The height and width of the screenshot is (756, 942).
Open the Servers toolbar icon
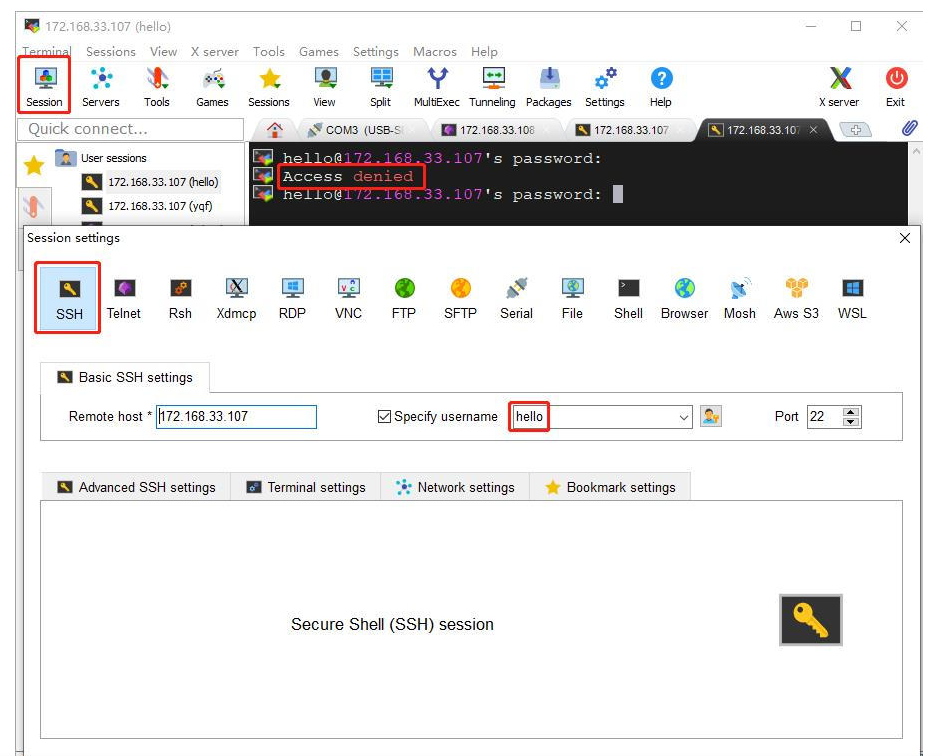(101, 87)
